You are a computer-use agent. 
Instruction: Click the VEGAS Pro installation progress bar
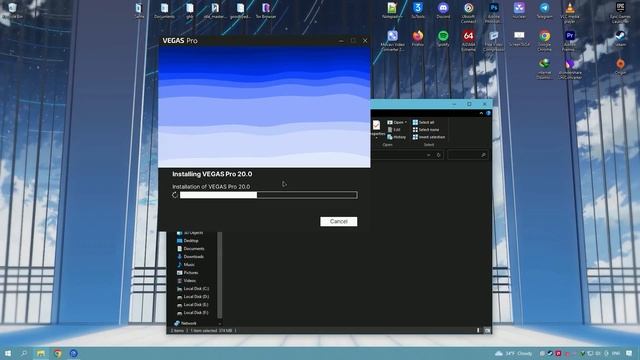[269, 195]
